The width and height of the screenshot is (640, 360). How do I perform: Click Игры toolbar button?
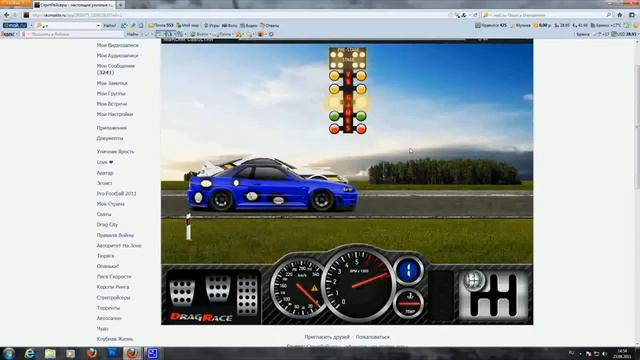pos(211,25)
